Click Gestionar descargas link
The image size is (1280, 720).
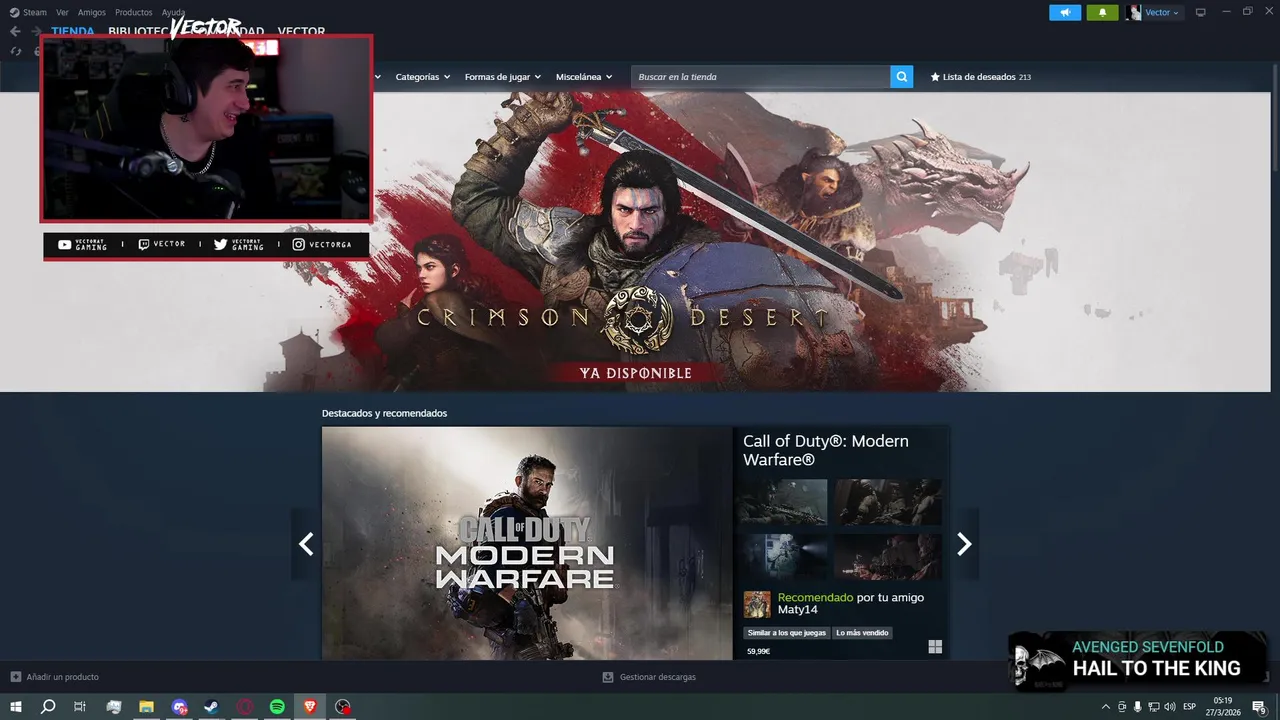point(657,677)
